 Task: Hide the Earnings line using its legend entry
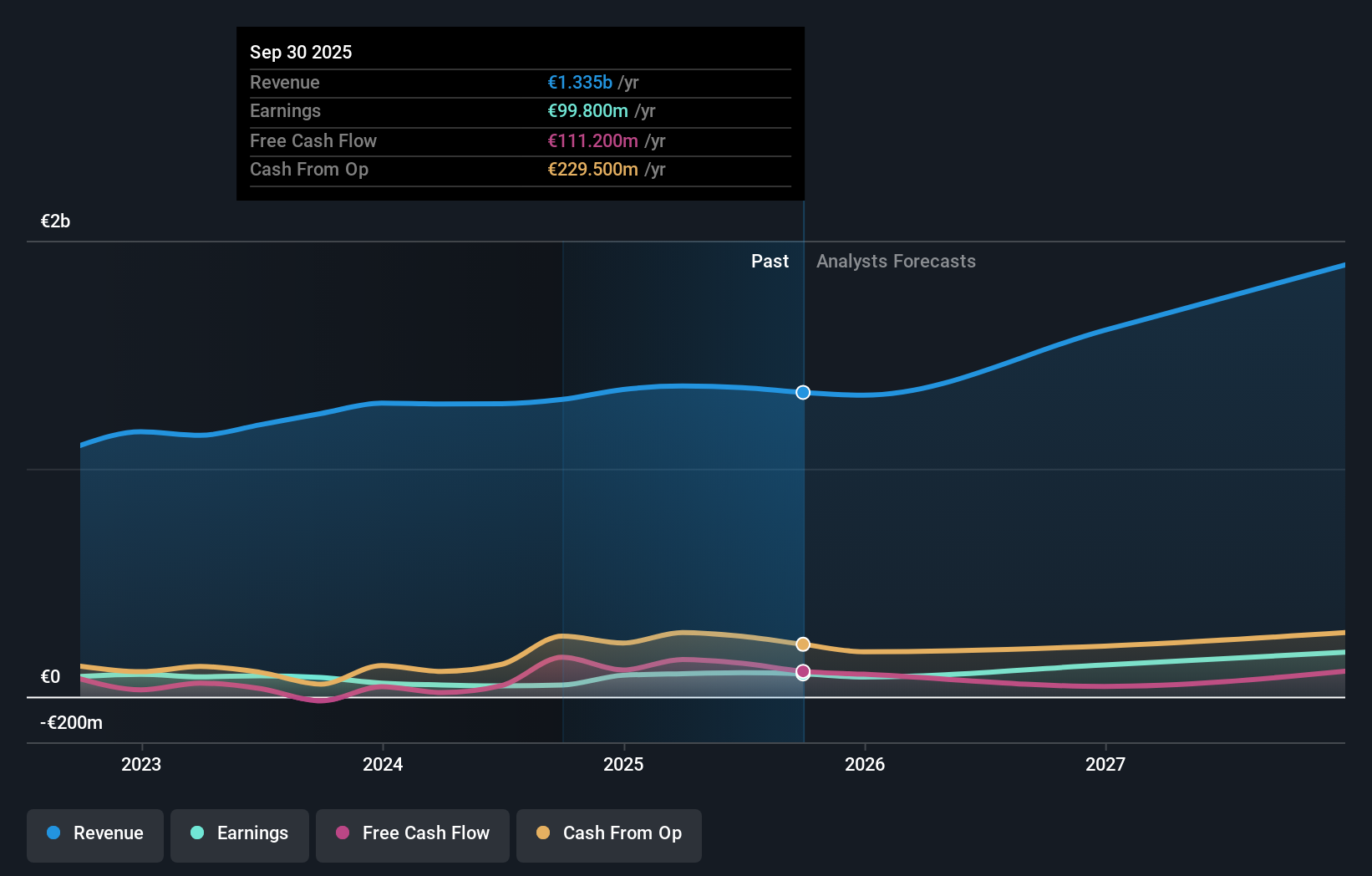pyautogui.click(x=240, y=834)
